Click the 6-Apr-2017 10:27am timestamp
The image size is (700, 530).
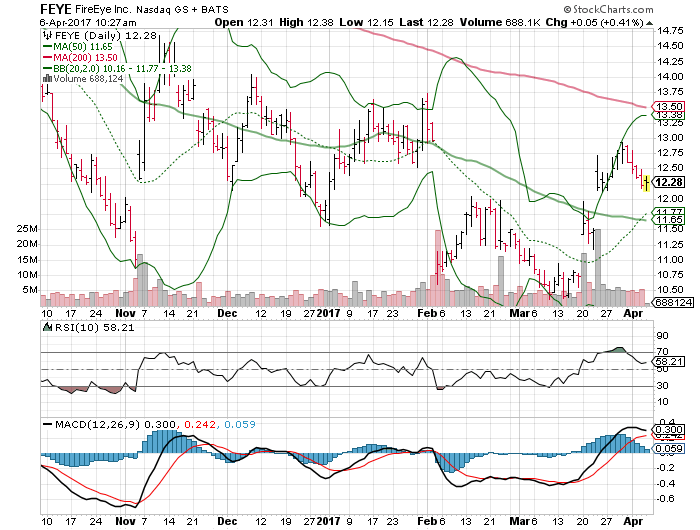(x=88, y=22)
